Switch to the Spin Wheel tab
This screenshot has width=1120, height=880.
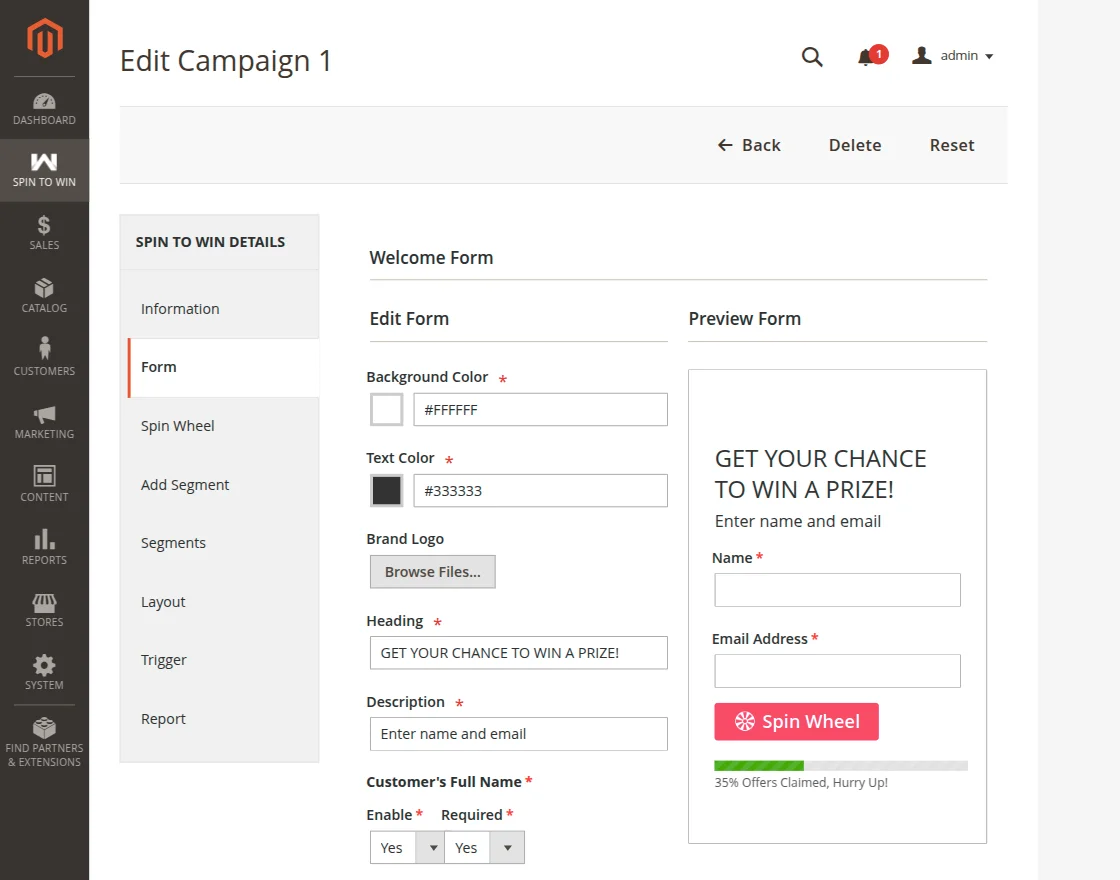[x=178, y=426]
